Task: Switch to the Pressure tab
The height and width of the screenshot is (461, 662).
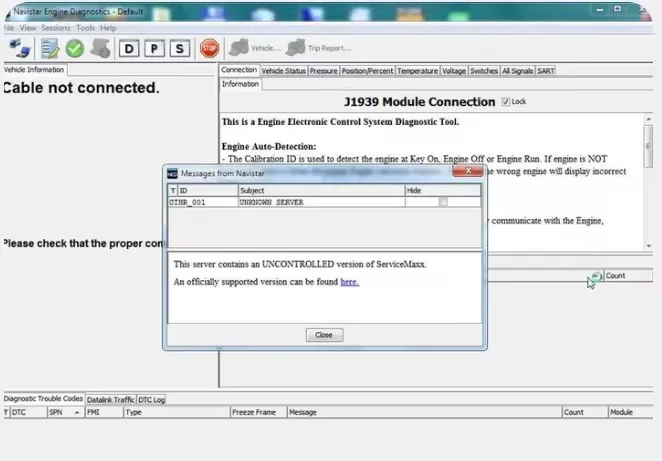Action: tap(323, 71)
